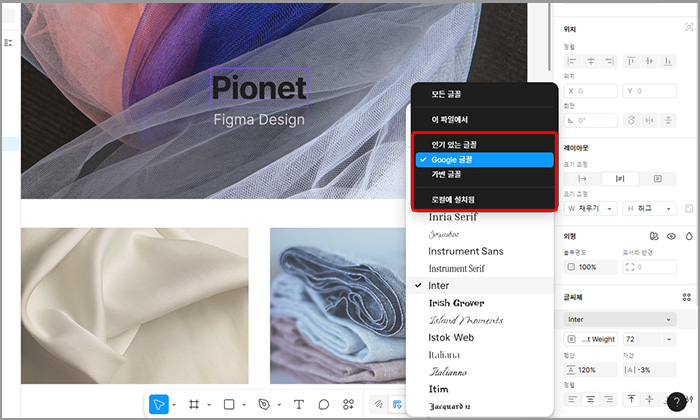Toggle layer visibility eye in 외형
This screenshot has height=420, width=700.
671,236
